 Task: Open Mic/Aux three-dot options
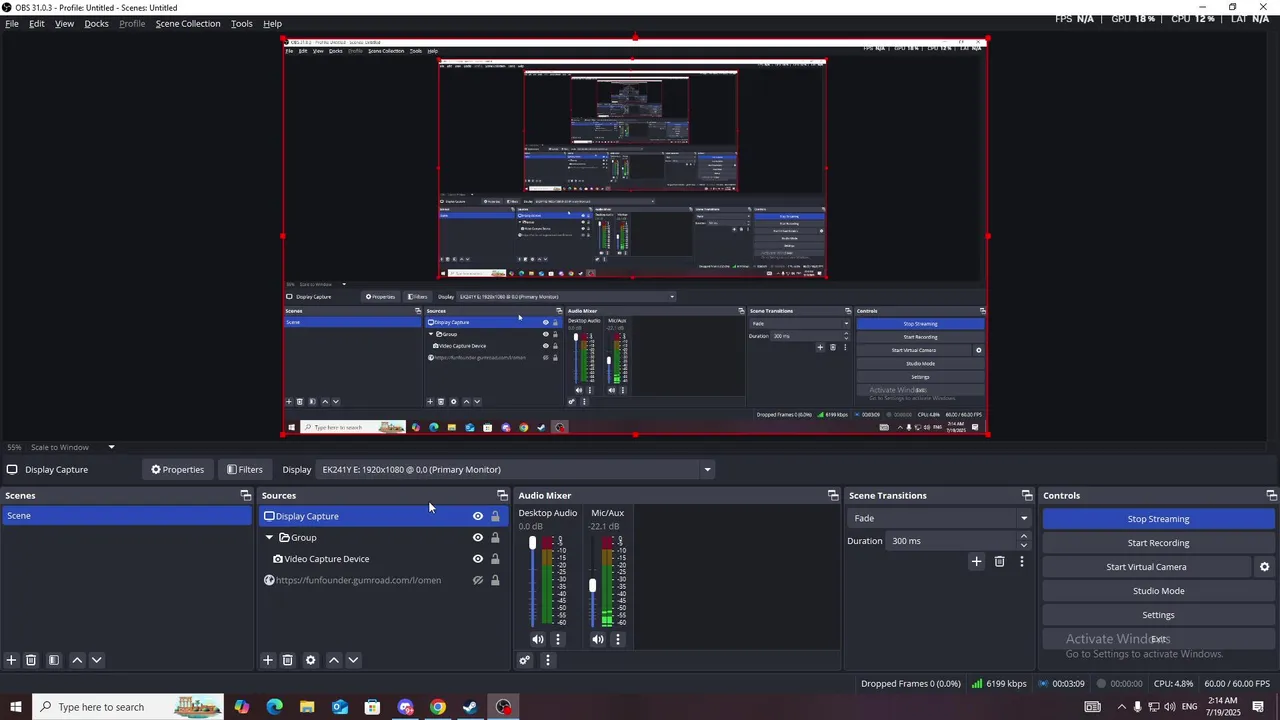(617, 639)
